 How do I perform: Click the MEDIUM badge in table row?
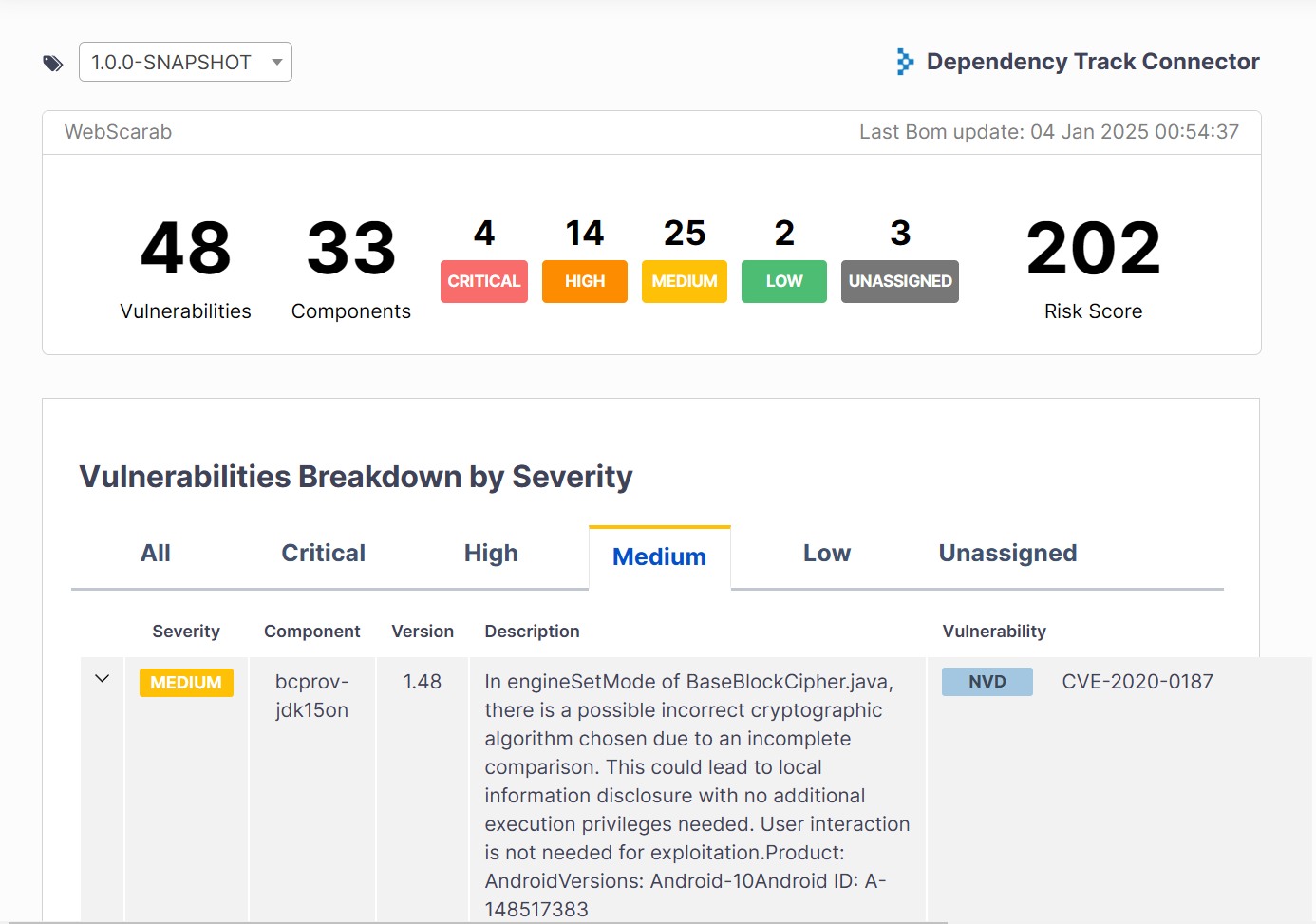186,683
